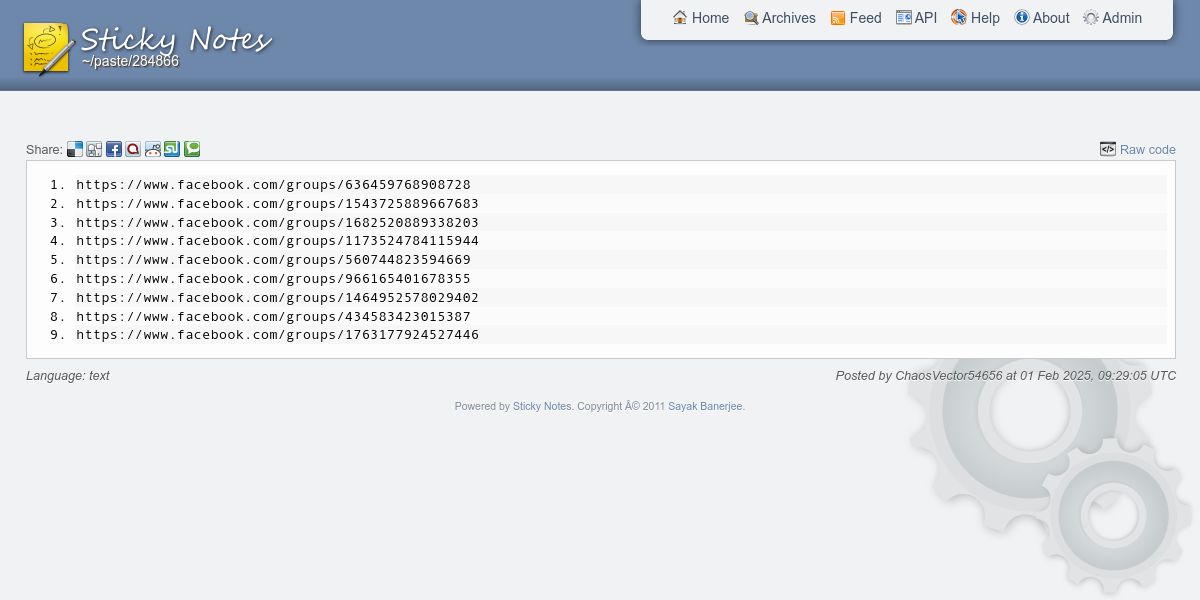Image resolution: width=1200 pixels, height=600 pixels.
Task: Open the Help page
Action: [975, 18]
